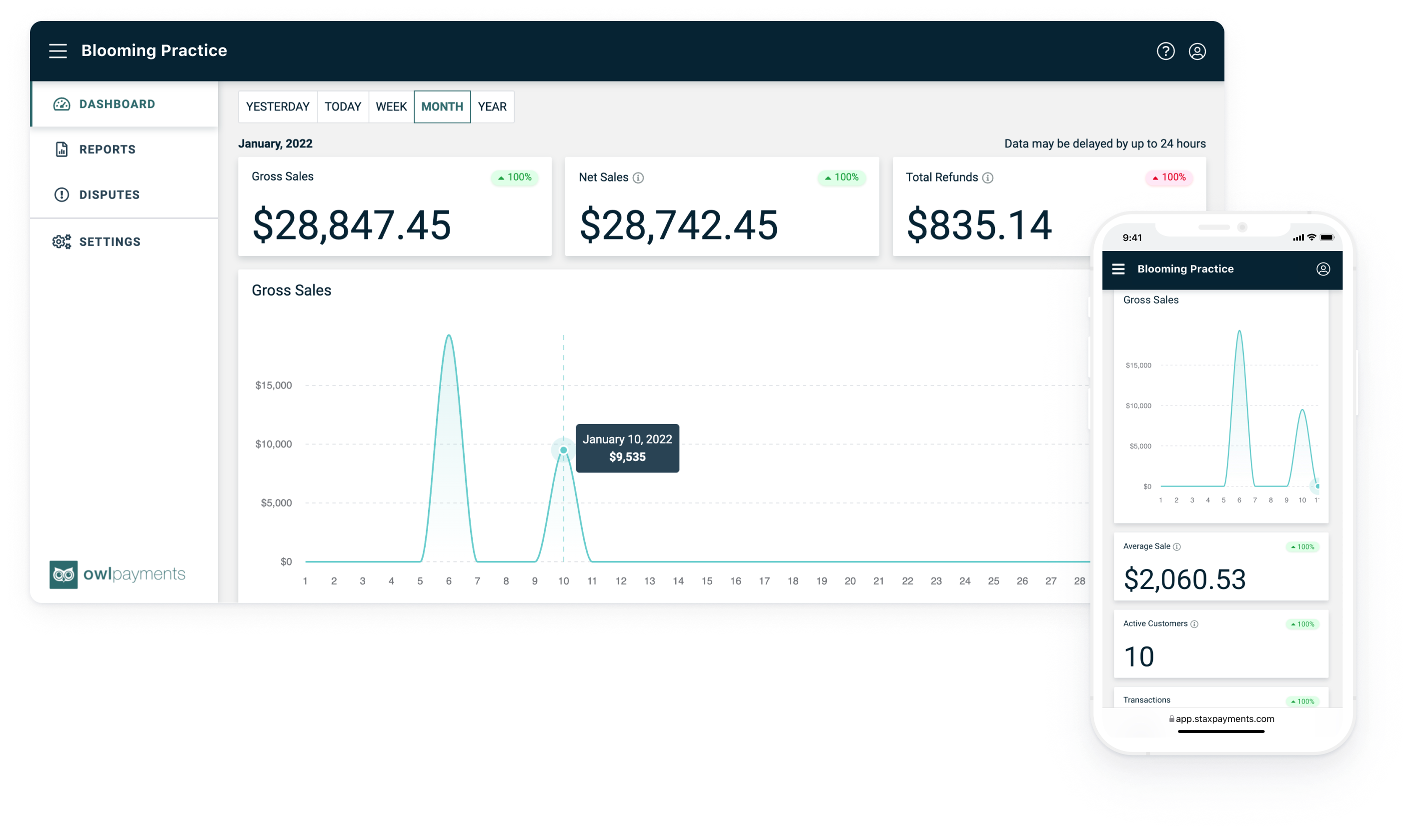Screen dimensions: 1419x840
Task: Click the Active Customers value 10
Action: click(x=1138, y=656)
